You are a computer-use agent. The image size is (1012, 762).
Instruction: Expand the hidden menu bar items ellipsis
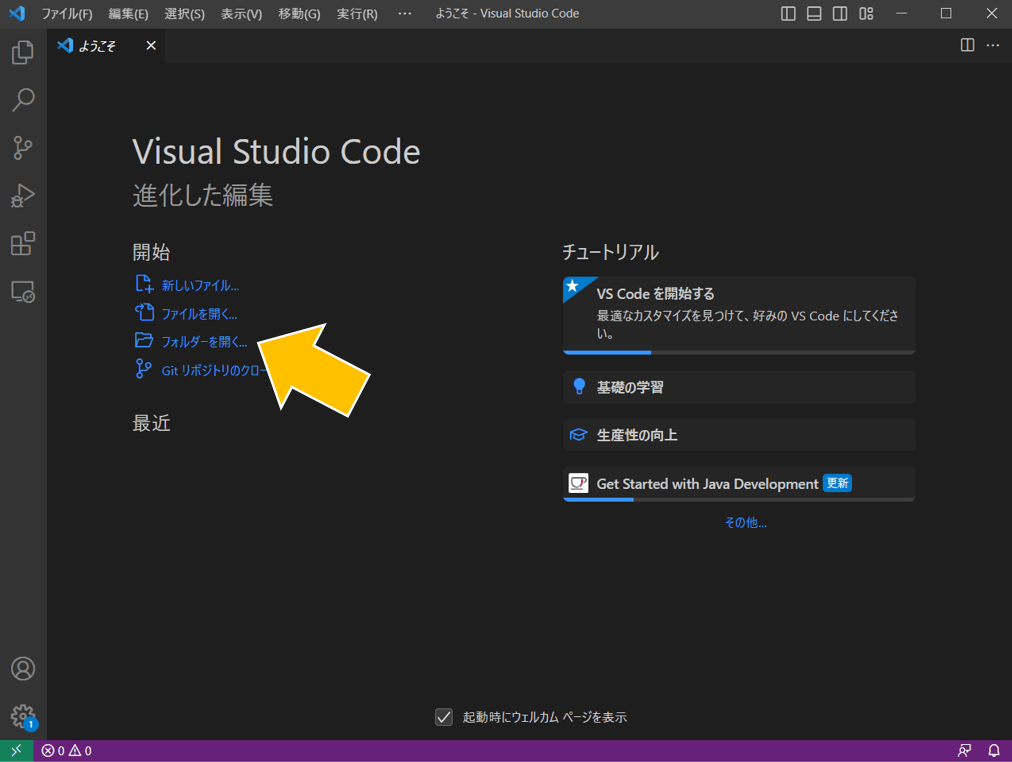pos(404,14)
